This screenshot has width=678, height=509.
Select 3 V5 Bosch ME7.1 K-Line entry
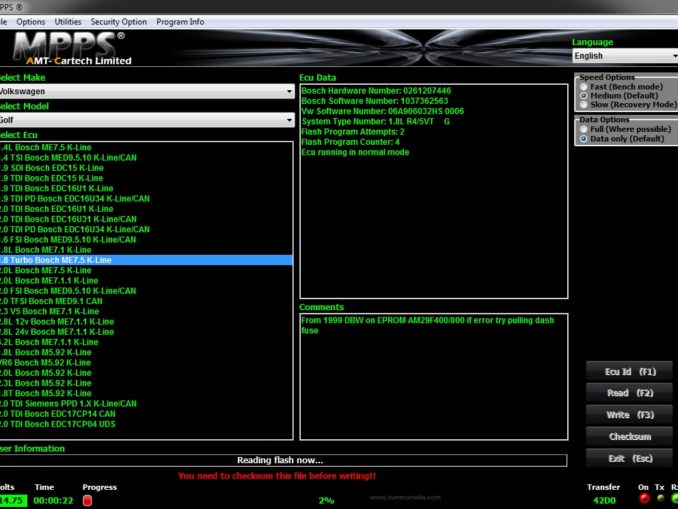146,311
